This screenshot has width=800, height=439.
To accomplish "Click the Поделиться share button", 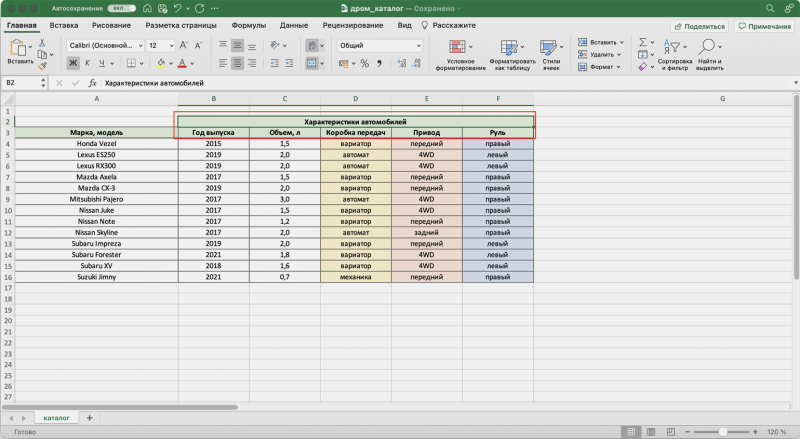I will point(699,27).
